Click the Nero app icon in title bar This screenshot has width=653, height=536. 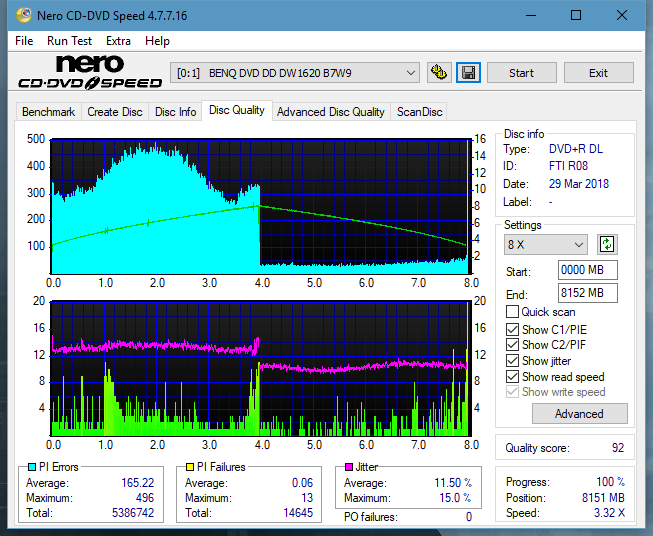pyautogui.click(x=24, y=15)
